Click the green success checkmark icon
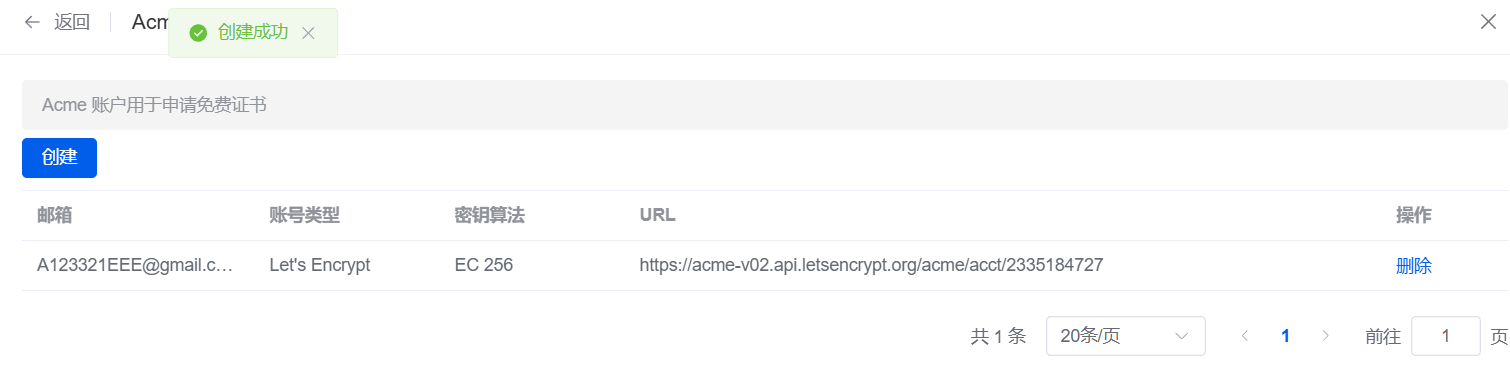Screen dimensions: 1510x366 tap(198, 33)
